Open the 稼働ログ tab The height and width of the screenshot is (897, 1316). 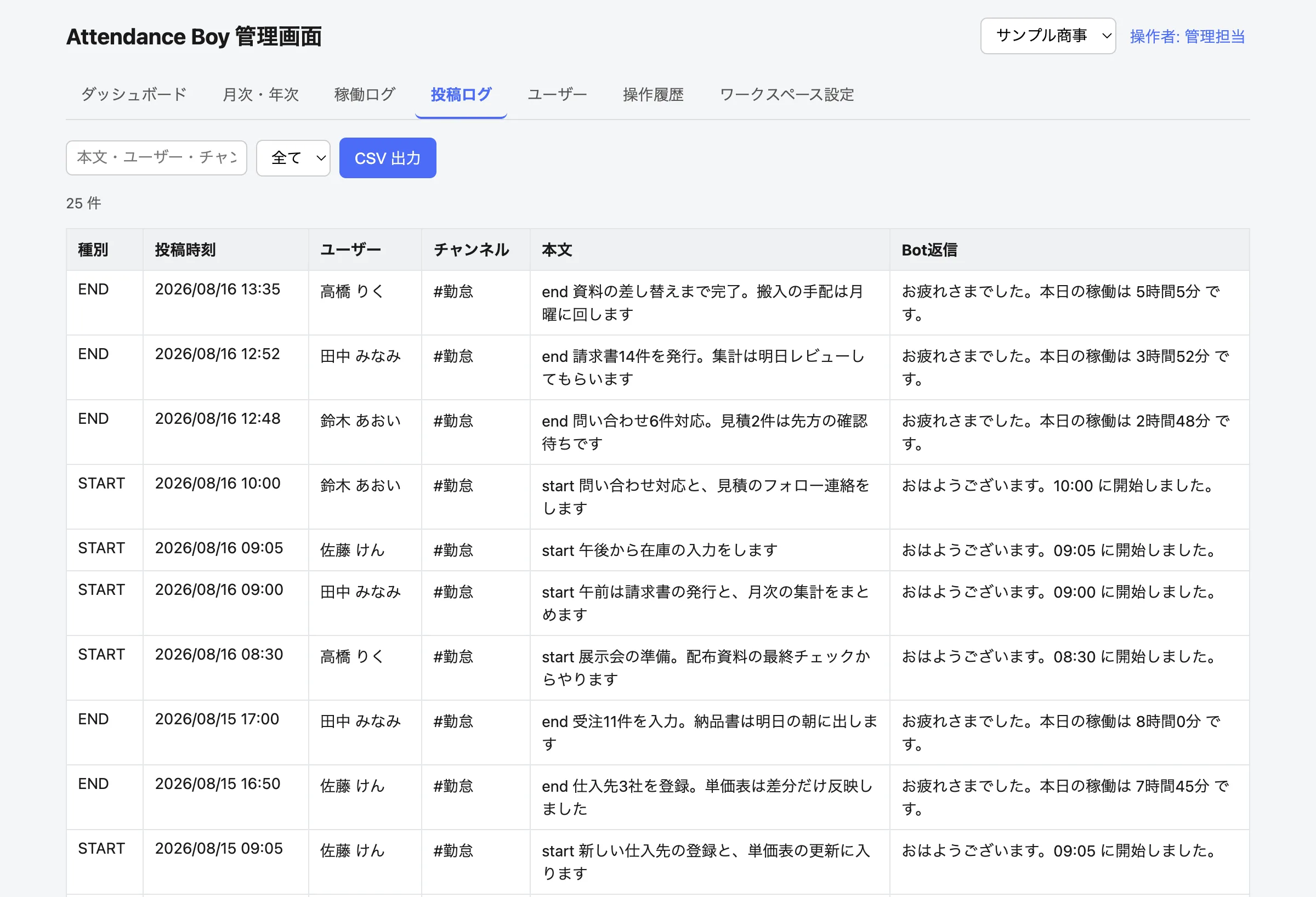[365, 94]
